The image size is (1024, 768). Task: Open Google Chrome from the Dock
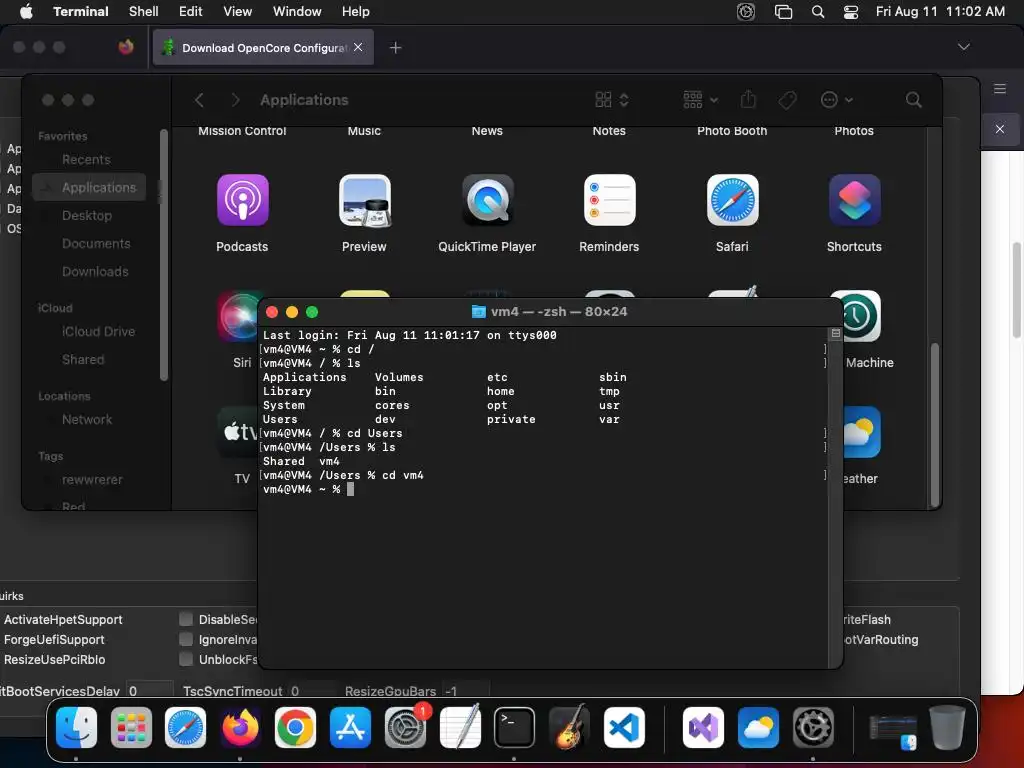295,727
